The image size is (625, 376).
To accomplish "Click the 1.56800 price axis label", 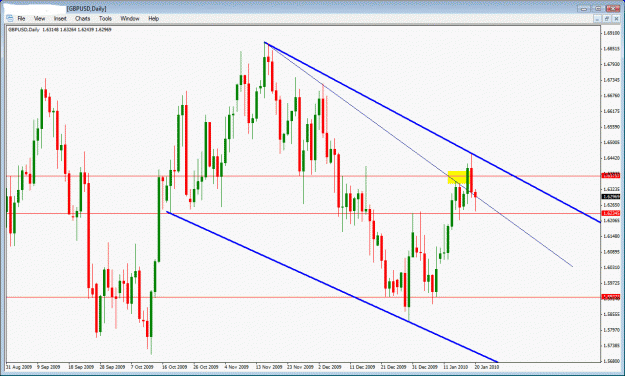I will point(611,361).
